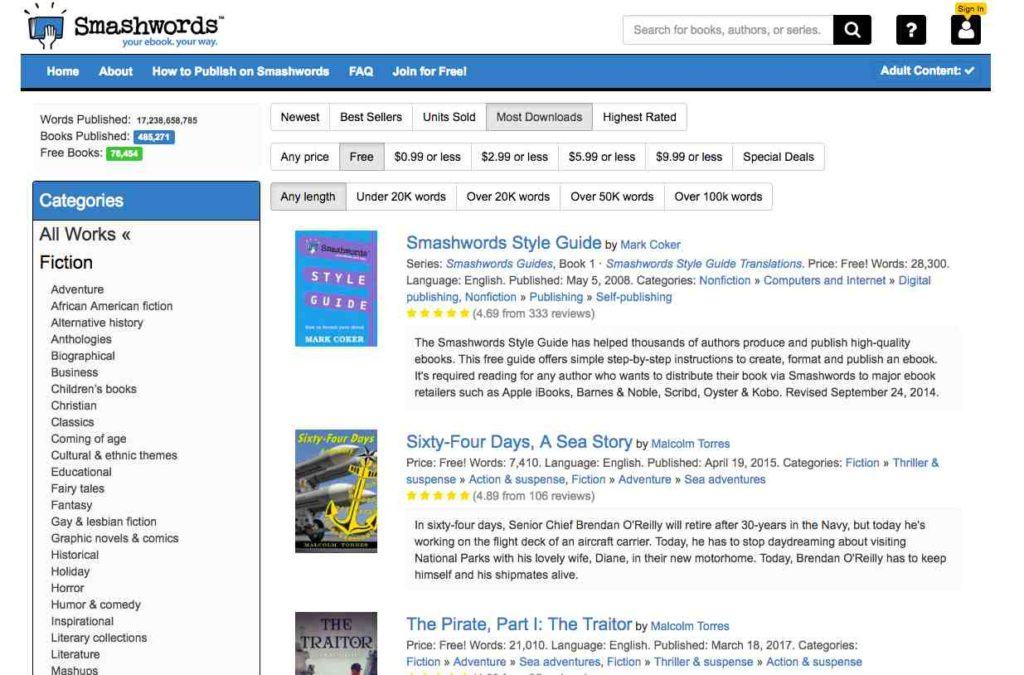The image size is (1024, 675).
Task: Click the account person icon under Sign In
Action: (965, 31)
